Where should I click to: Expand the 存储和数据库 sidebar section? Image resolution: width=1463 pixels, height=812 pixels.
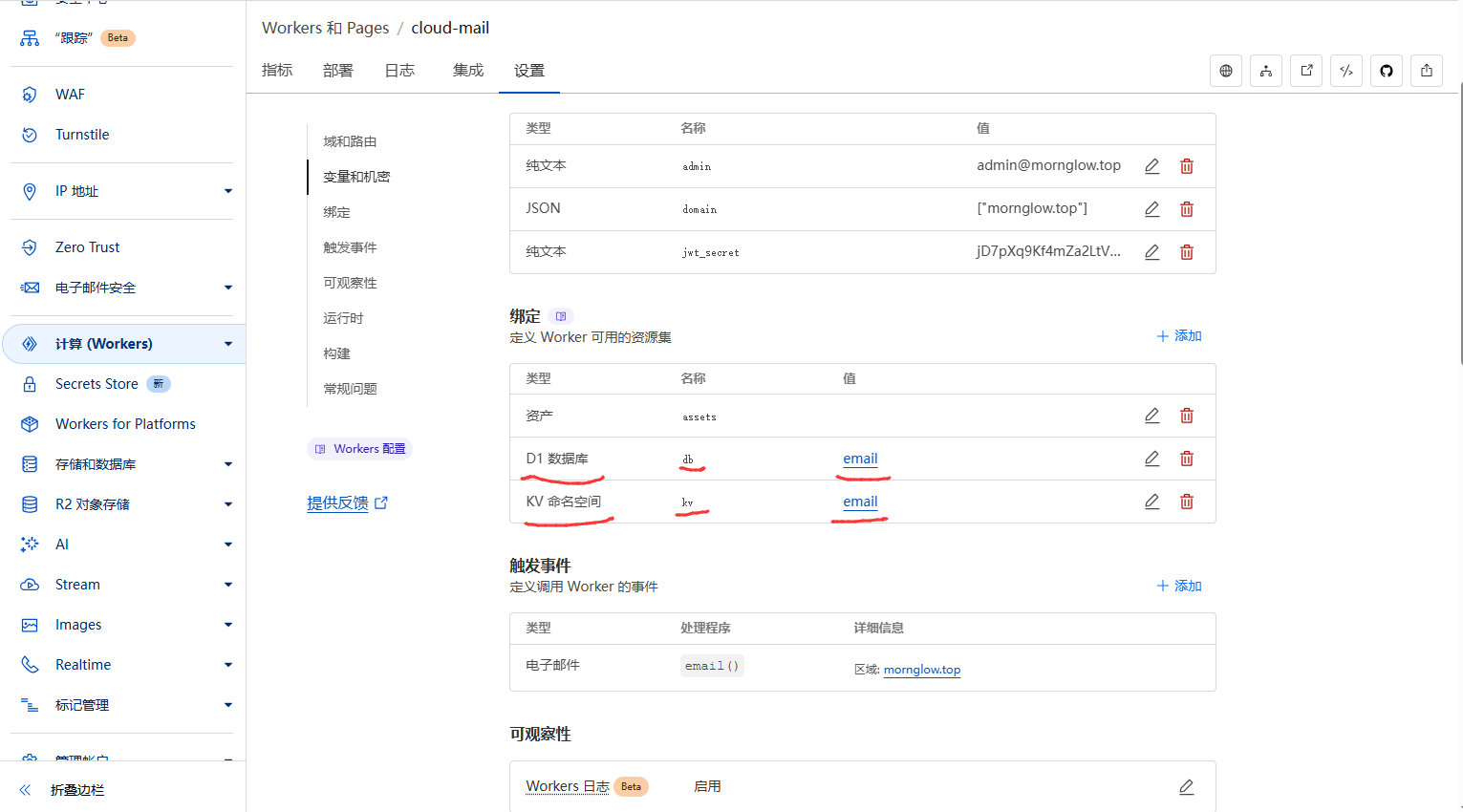[x=227, y=464]
